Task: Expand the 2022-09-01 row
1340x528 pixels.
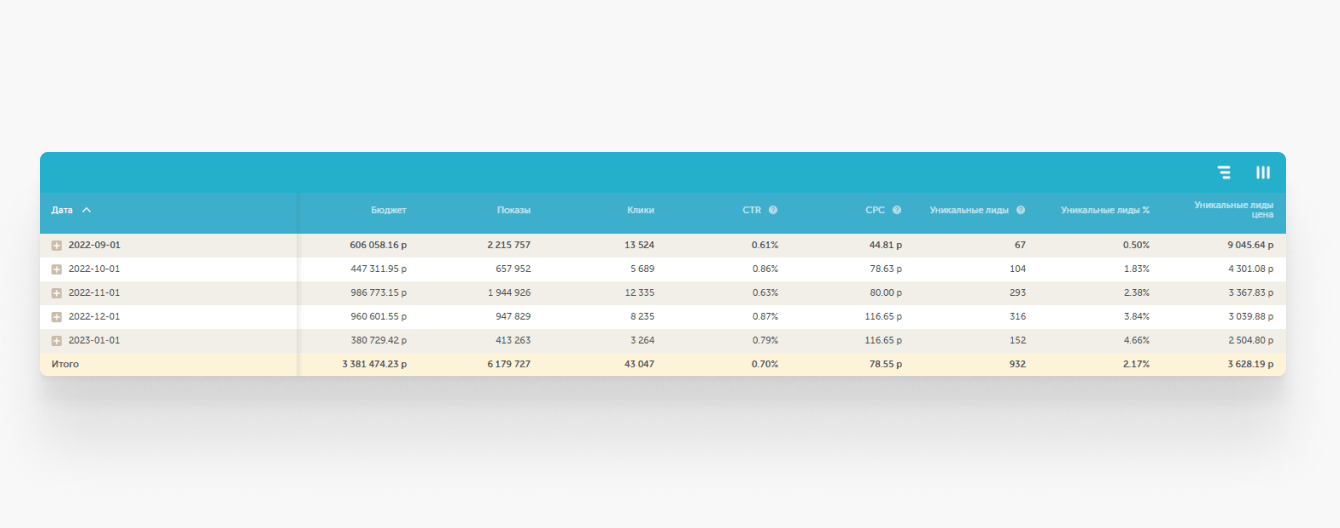Action: coord(57,245)
